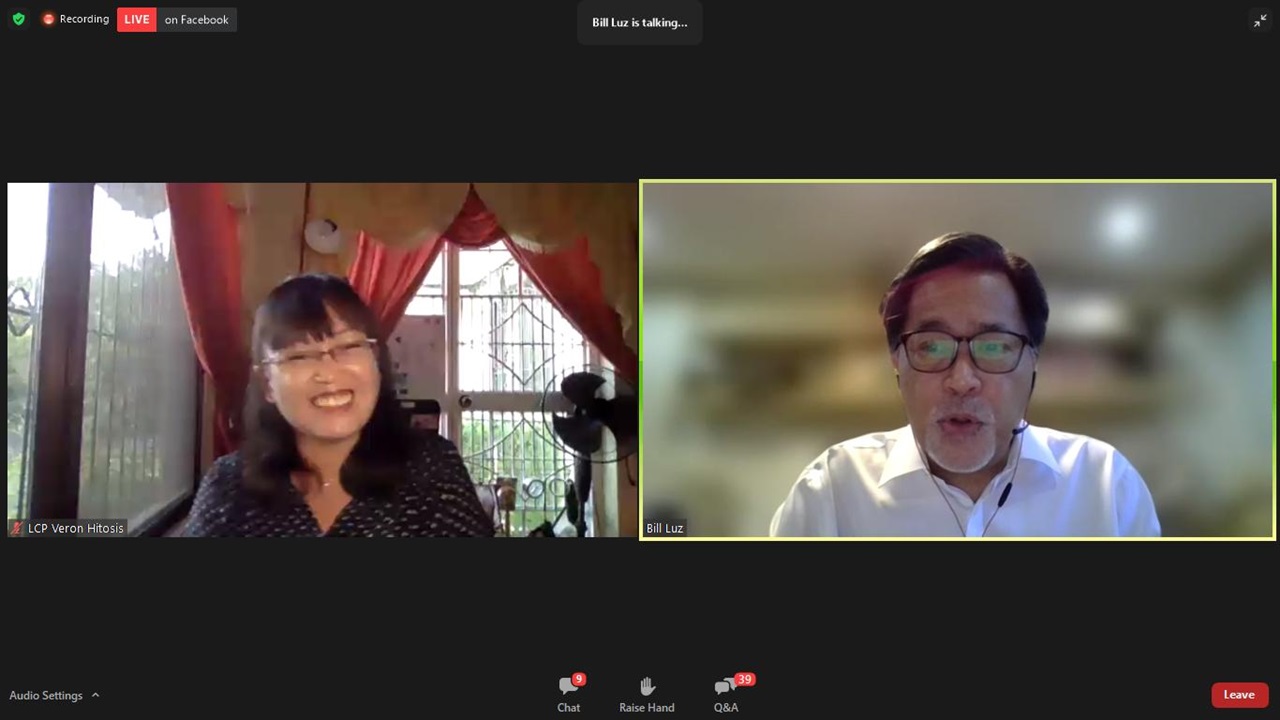Screen dimensions: 1280x720
Task: Open Audio Settings text label
Action: click(46, 695)
